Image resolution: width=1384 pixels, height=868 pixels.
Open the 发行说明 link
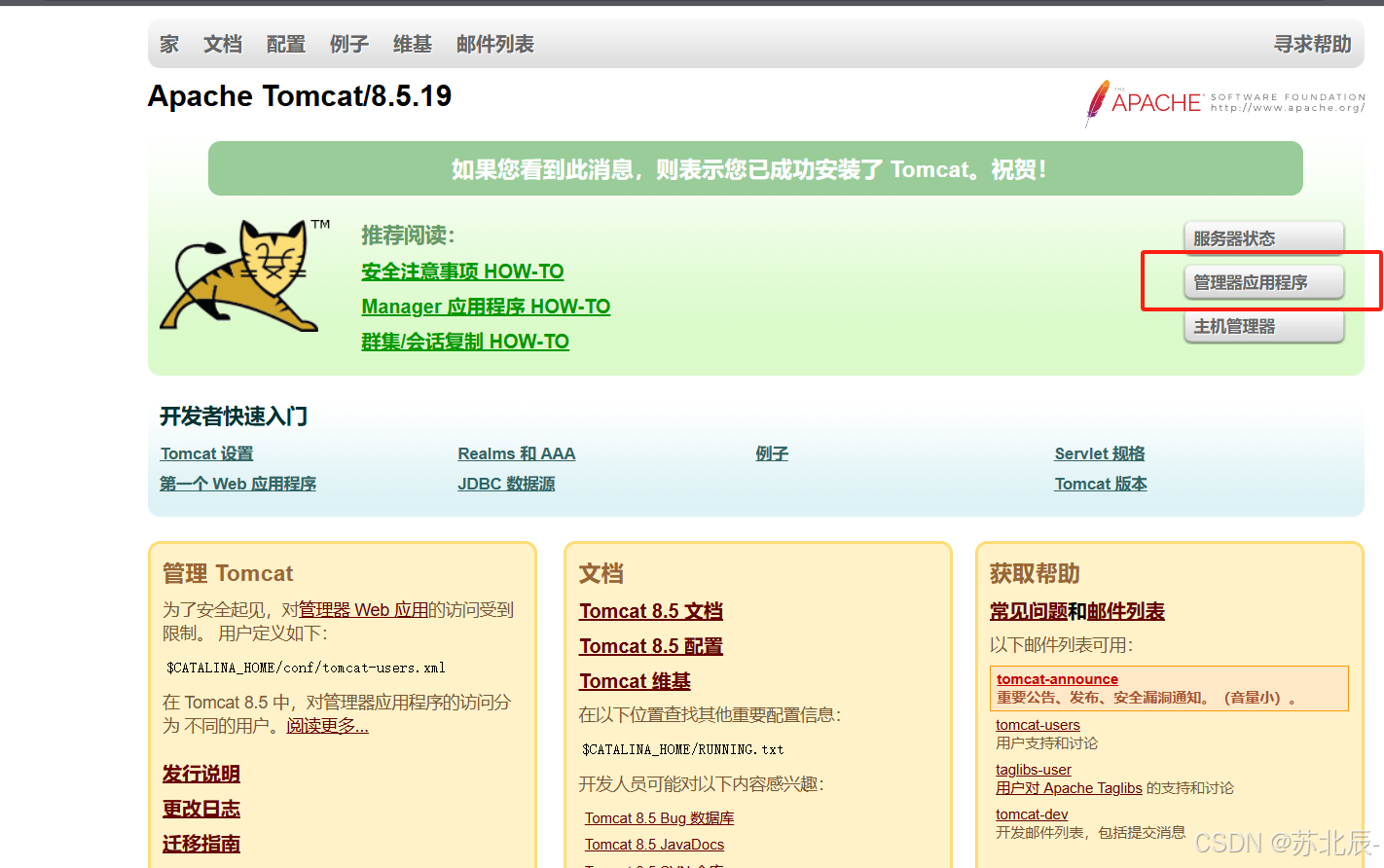pyautogui.click(x=201, y=774)
